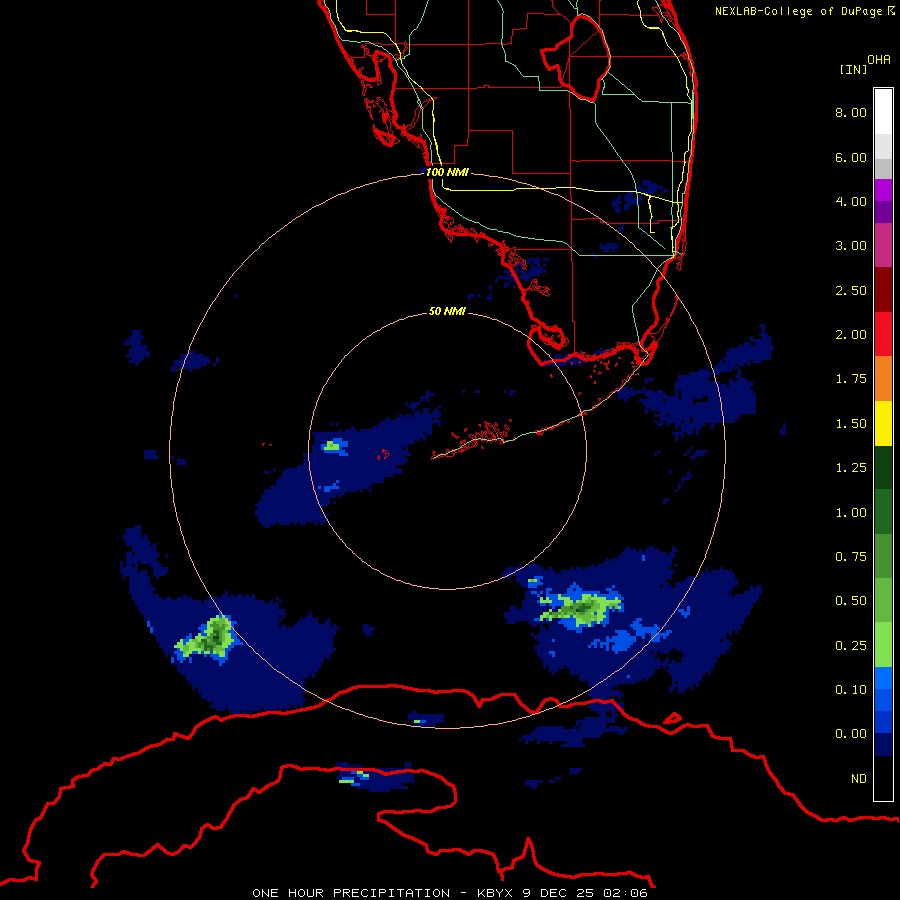Click the 50 NMI range ring label
Screen dimensions: 900x900
tap(447, 311)
